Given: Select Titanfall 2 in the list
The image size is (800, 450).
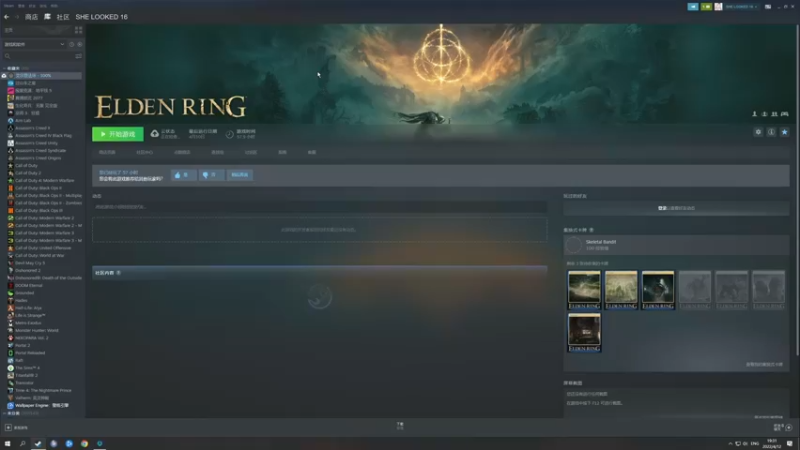Looking at the screenshot, I should click(26, 375).
